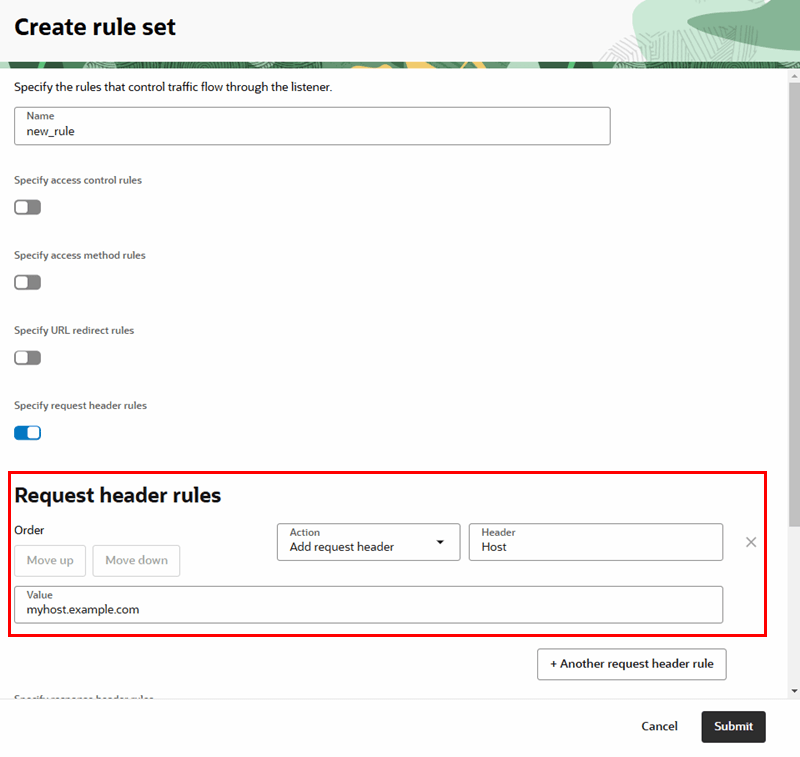Disable the Specify request header rules toggle
Screen dimensions: 800x757
tap(27, 432)
